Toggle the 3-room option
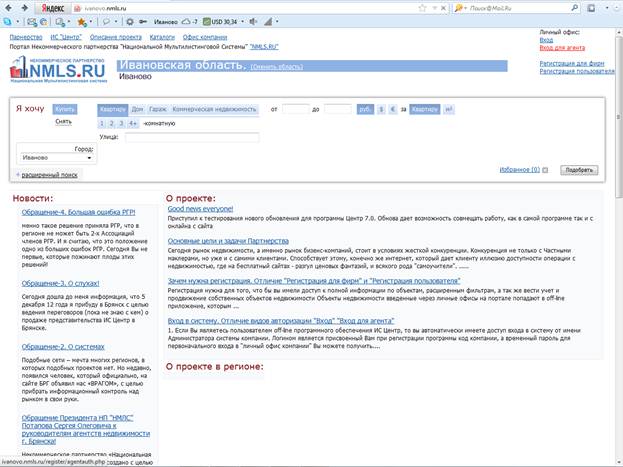Image resolution: width=623 pixels, height=467 pixels. (x=122, y=124)
